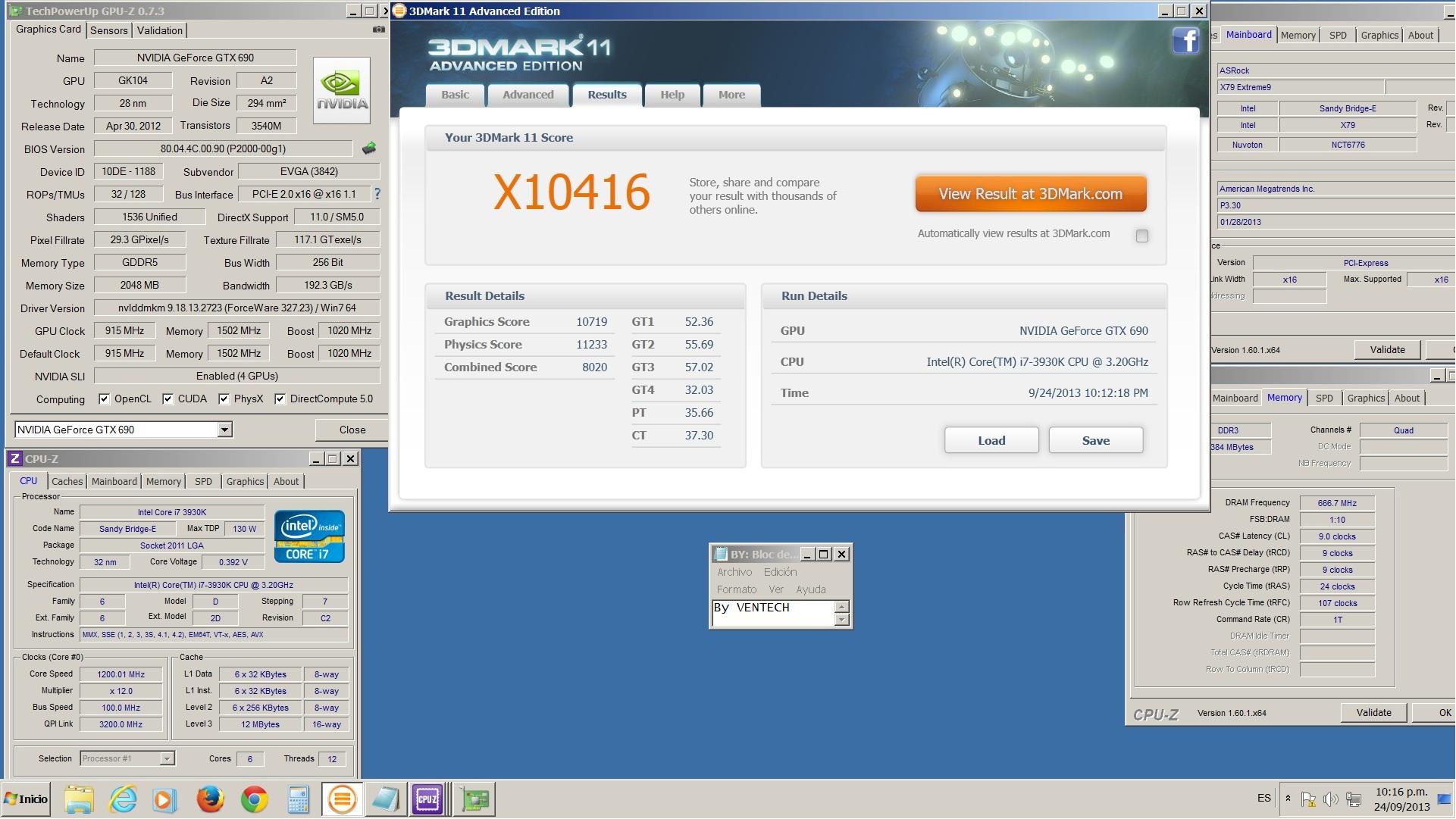Screen dimensions: 1456x819
Task: Open the 3DMark More tab
Action: (731, 95)
